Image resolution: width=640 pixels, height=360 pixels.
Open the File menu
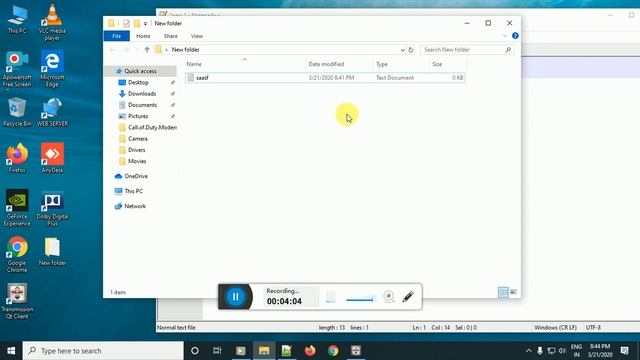pyautogui.click(x=116, y=36)
